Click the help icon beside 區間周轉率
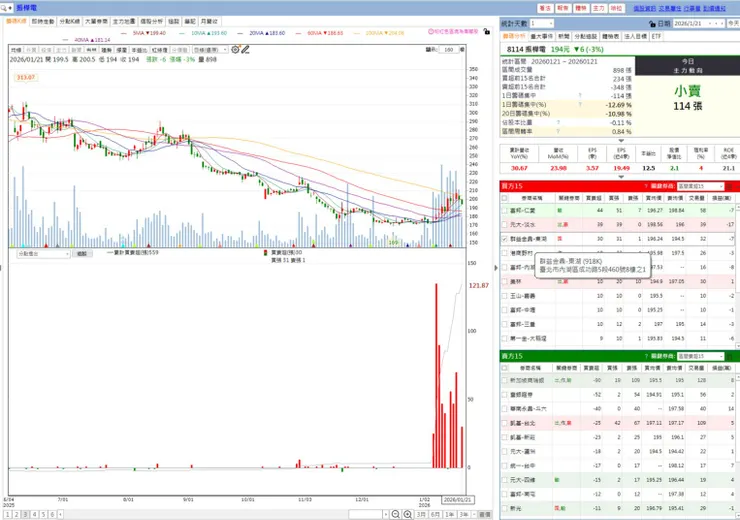Viewport: 740px width, 520px height. point(558,132)
